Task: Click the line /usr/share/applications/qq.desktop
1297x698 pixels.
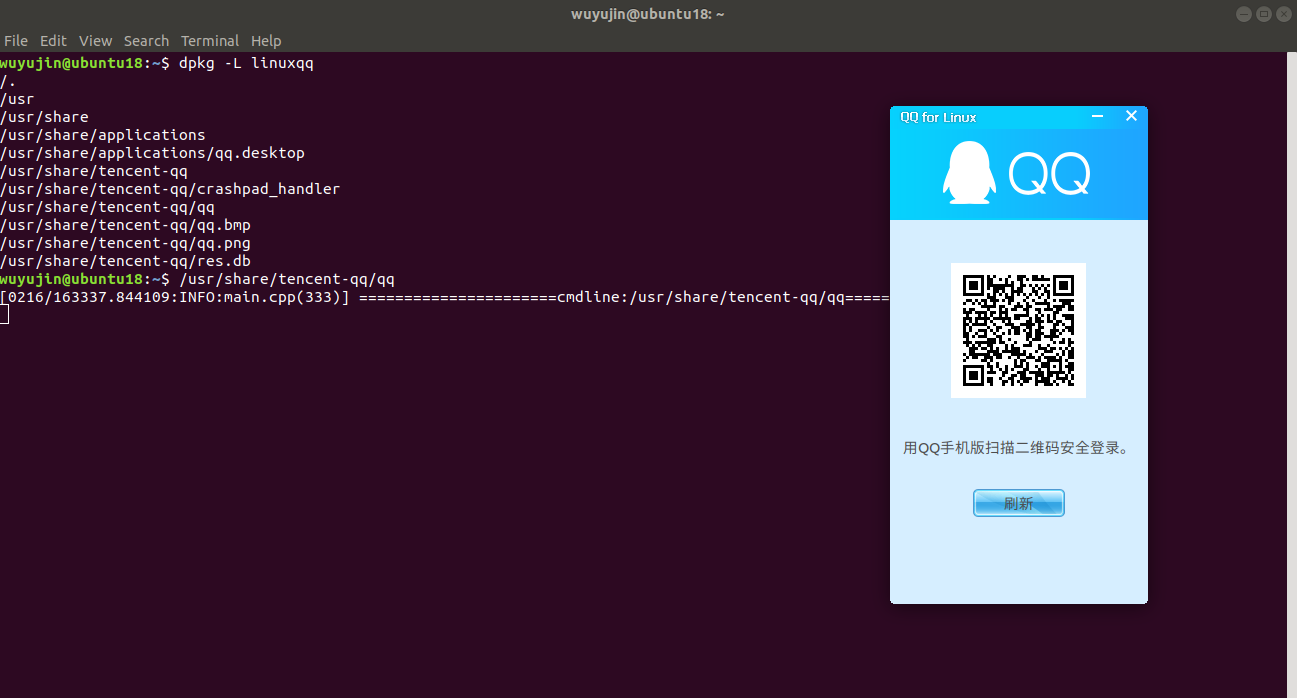Action: (153, 153)
